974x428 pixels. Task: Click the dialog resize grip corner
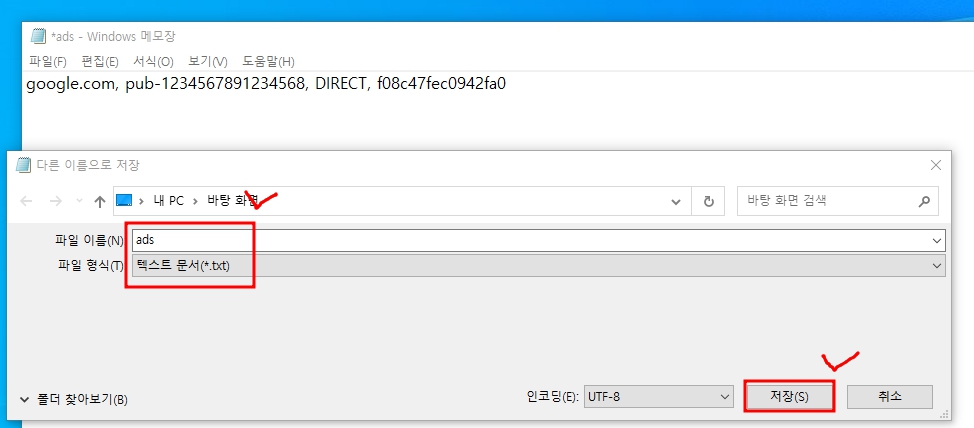tap(944, 414)
